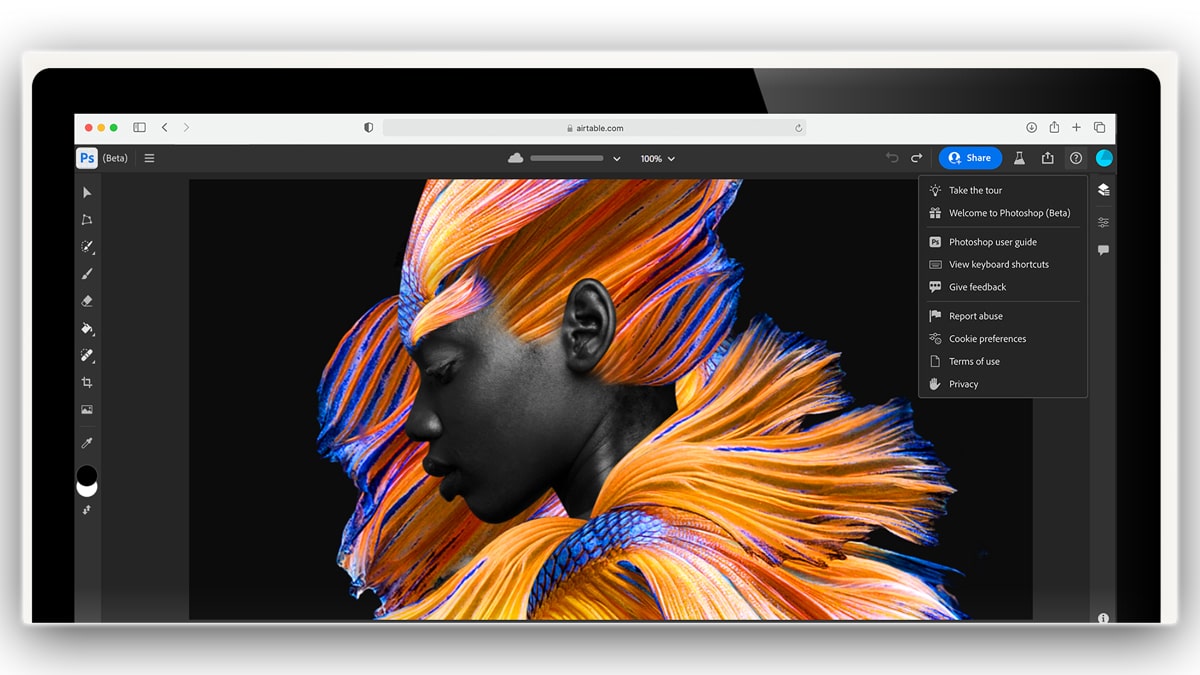Expand the document name dropdown

(617, 158)
